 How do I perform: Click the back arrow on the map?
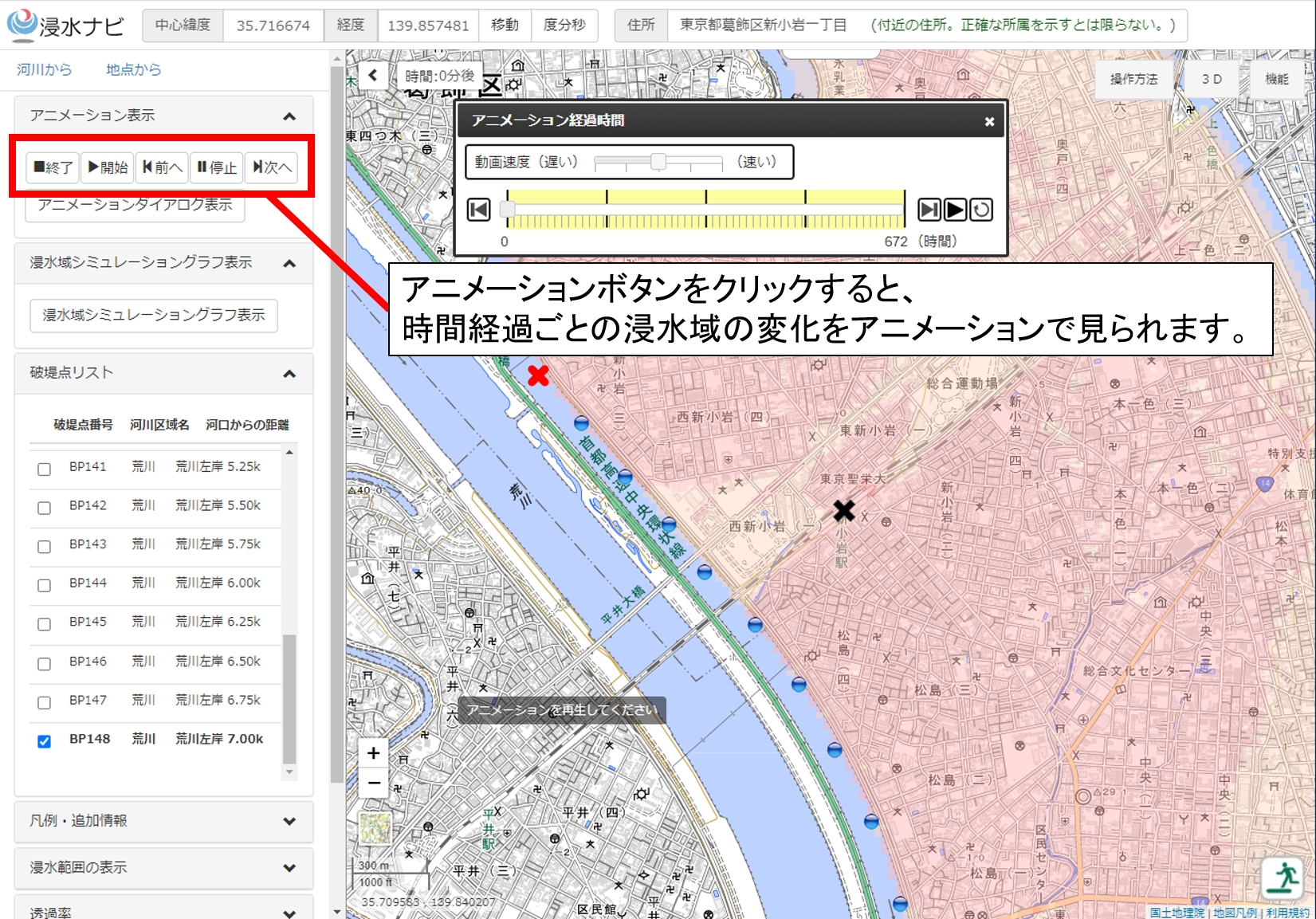(372, 76)
